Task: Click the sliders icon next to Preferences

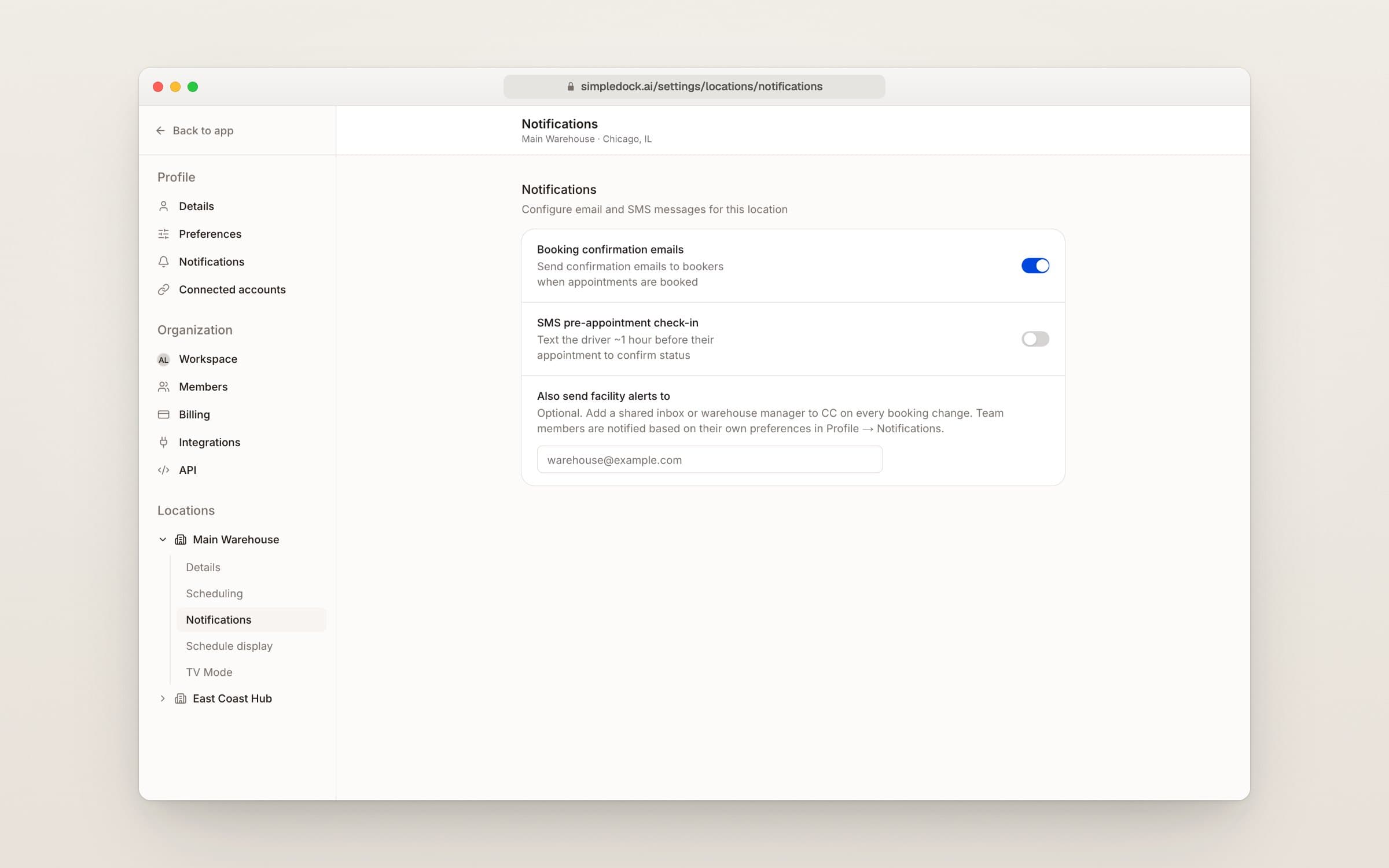Action: tap(164, 234)
